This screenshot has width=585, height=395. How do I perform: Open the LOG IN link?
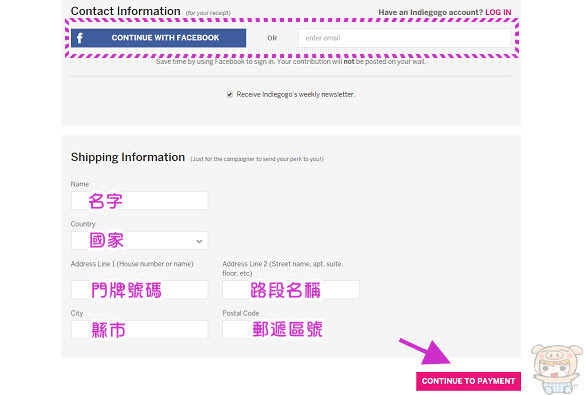click(x=498, y=12)
